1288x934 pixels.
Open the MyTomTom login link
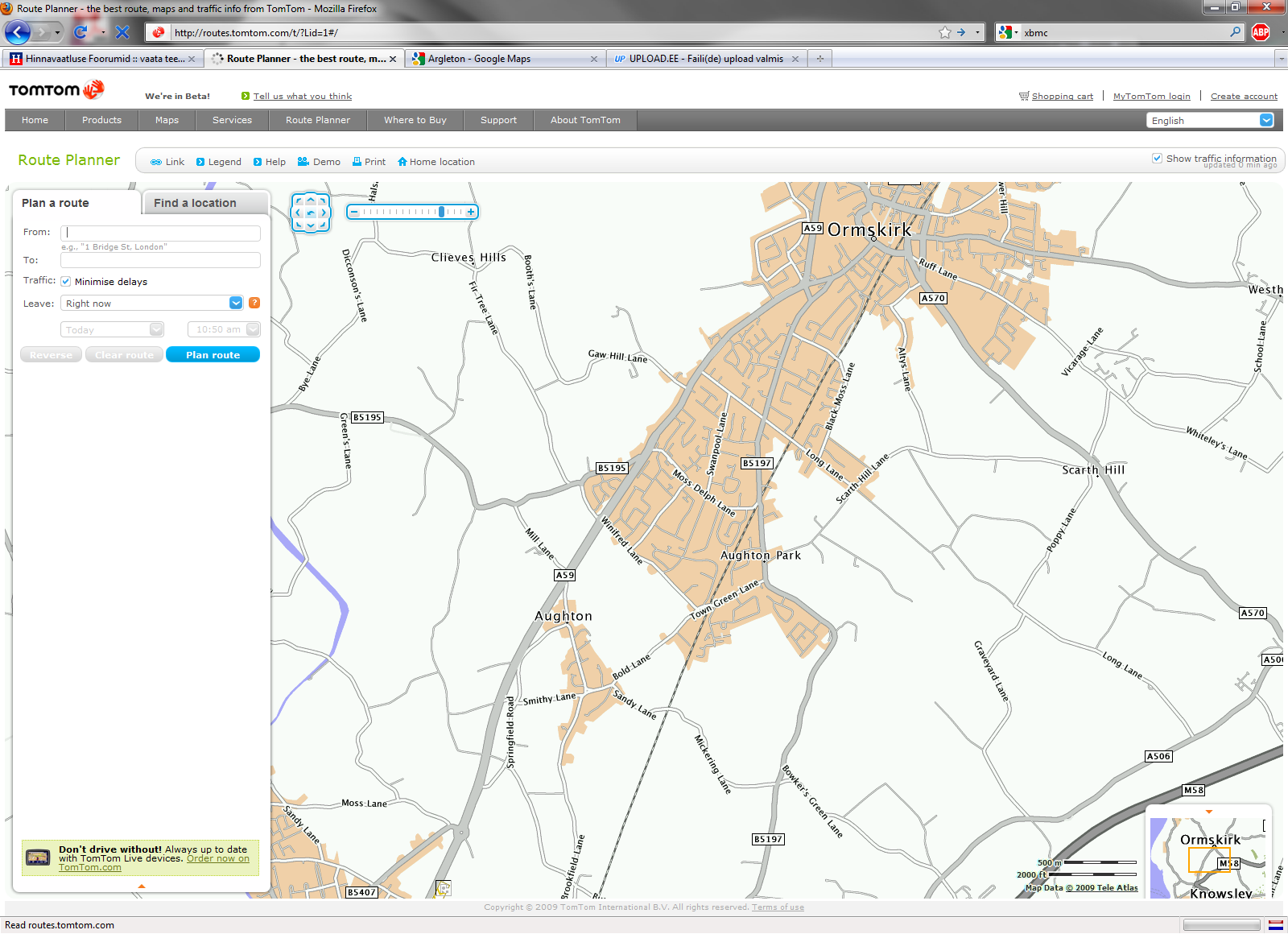[x=1151, y=96]
